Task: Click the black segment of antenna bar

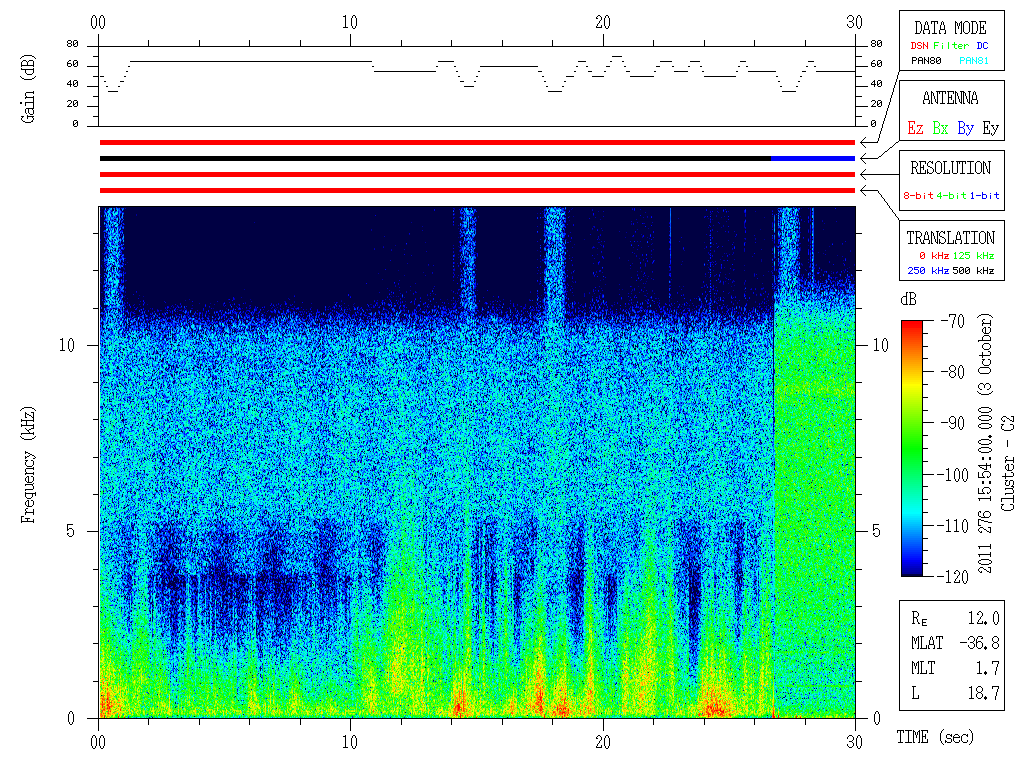Action: (436, 159)
